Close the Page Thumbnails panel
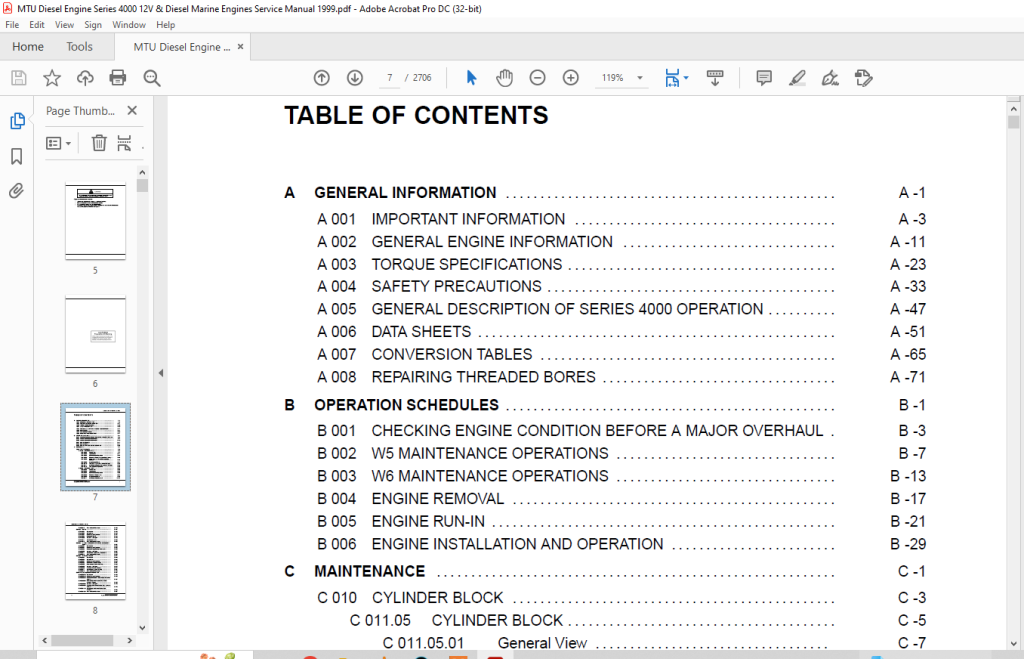 [x=132, y=110]
